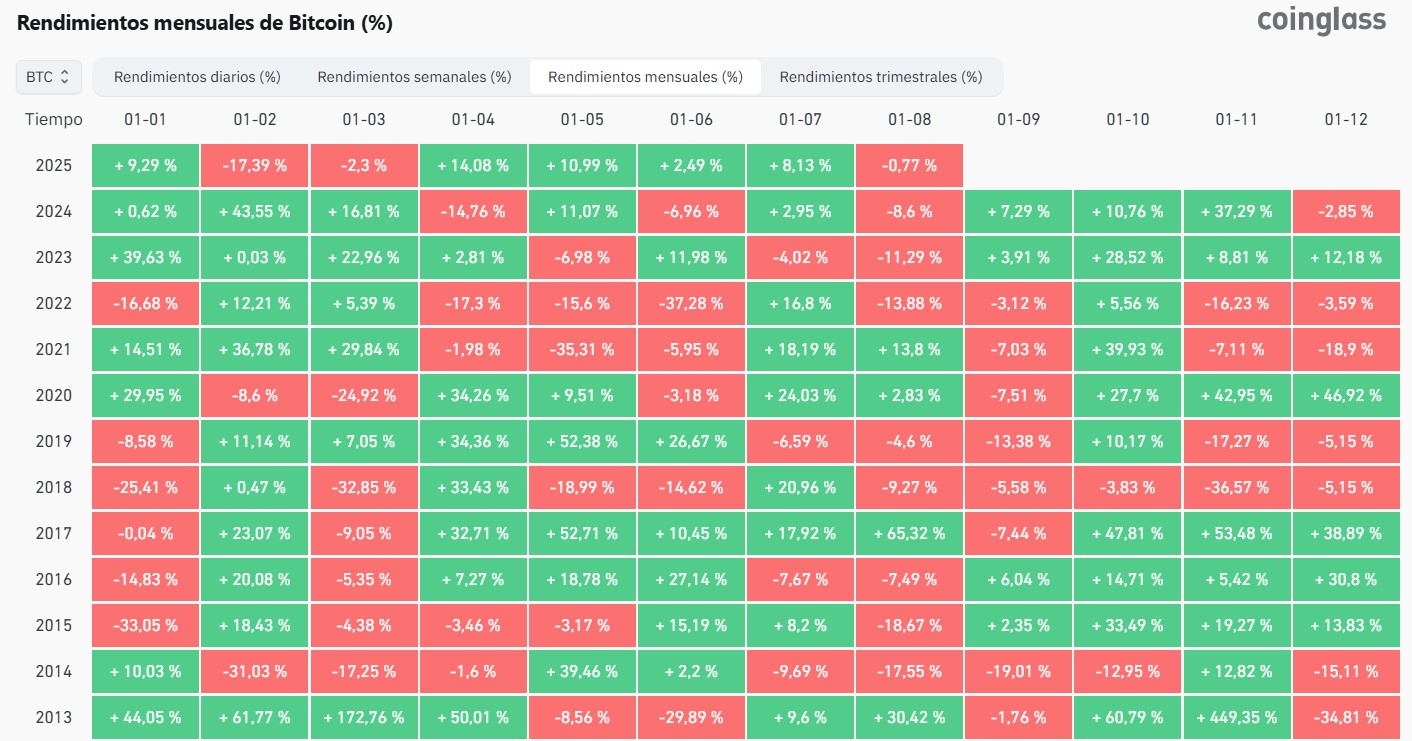
Task: Click the +65,32 % cell in 2017
Action: (909, 533)
